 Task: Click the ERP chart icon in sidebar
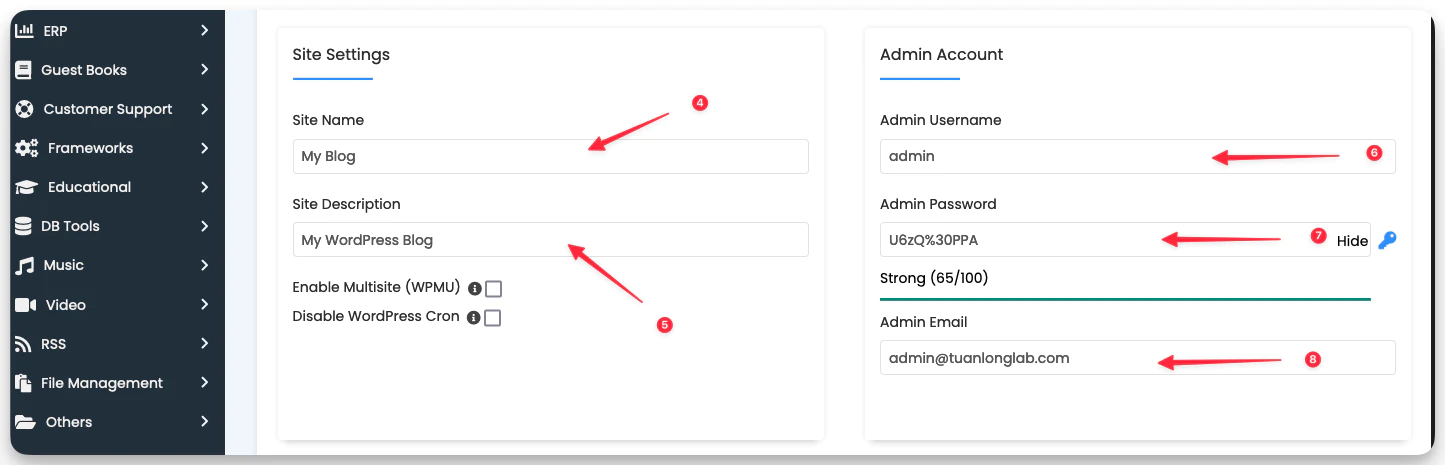[x=24, y=31]
